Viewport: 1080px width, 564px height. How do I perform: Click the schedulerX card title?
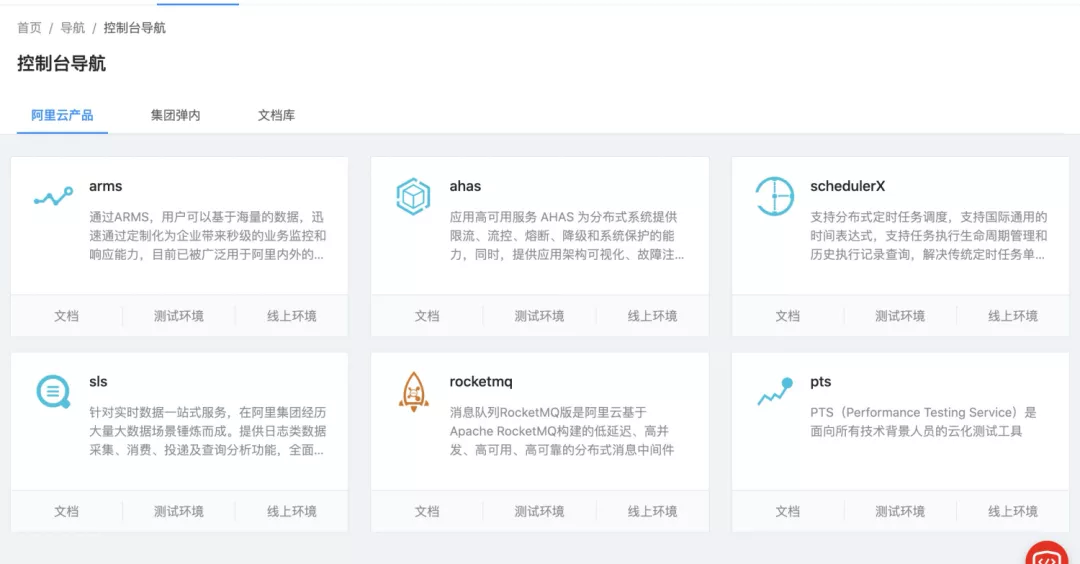(847, 186)
